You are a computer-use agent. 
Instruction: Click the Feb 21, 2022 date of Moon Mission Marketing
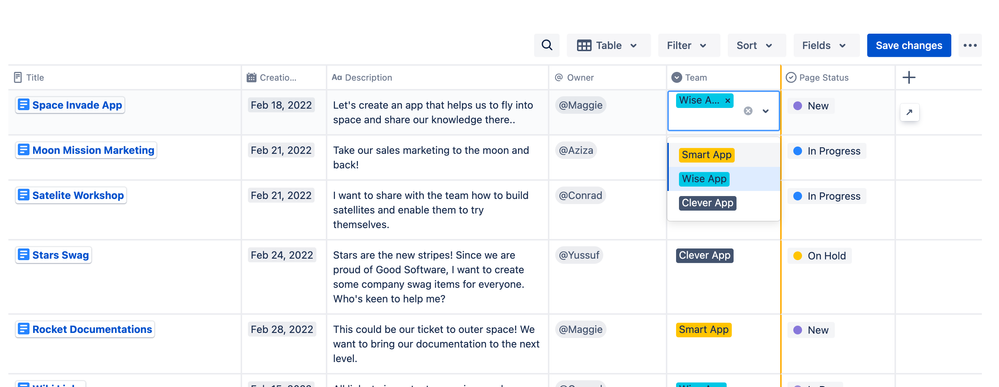click(282, 150)
